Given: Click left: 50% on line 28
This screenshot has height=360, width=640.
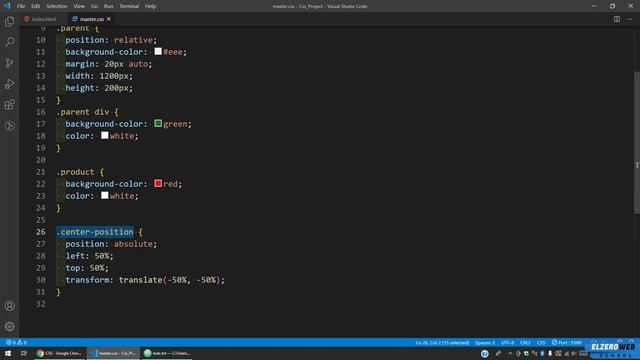Looking at the screenshot, I should pos(89,256).
